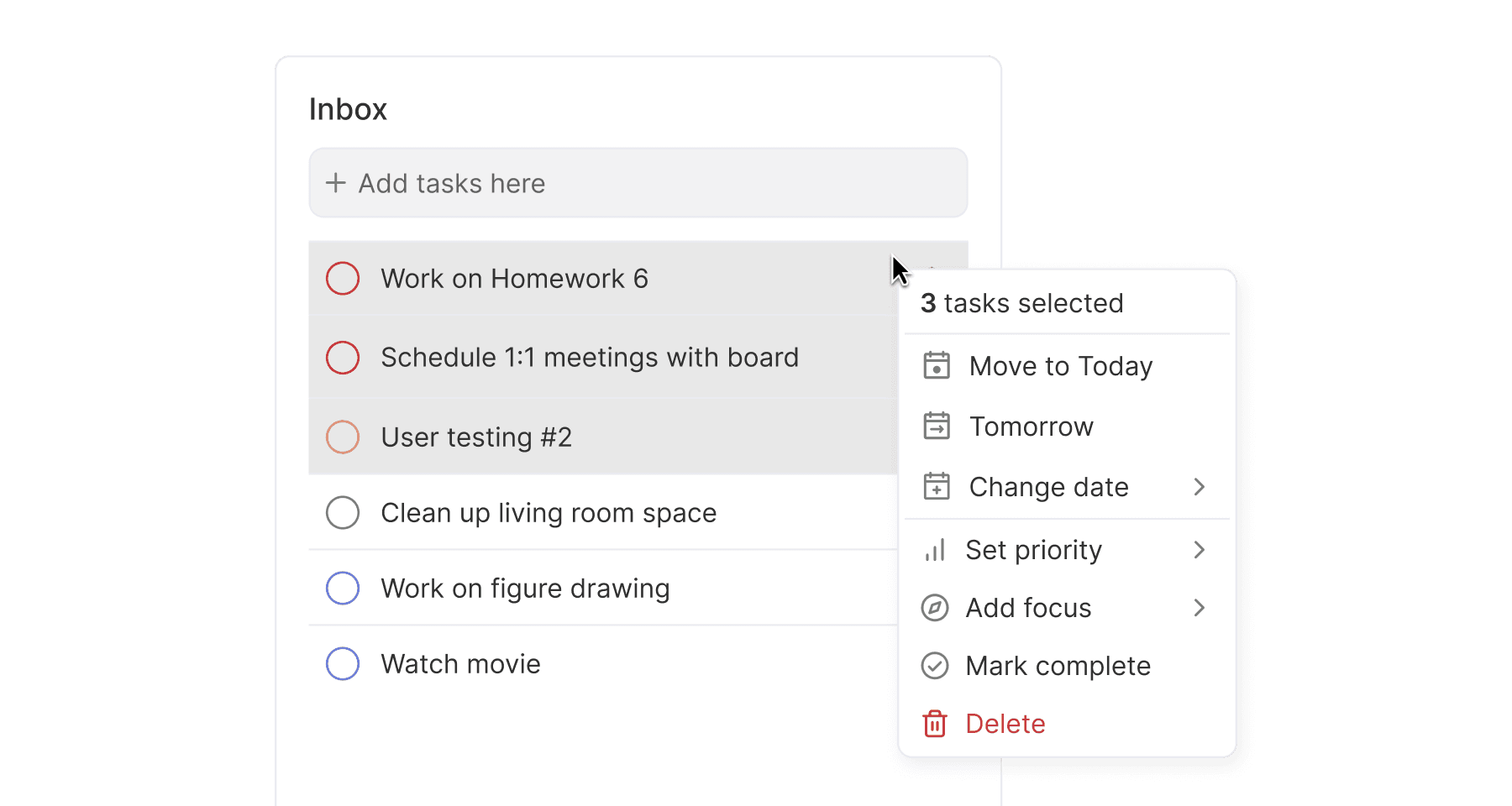The width and height of the screenshot is (1512, 806).
Task: Select the Mark complete label
Action: [1058, 666]
